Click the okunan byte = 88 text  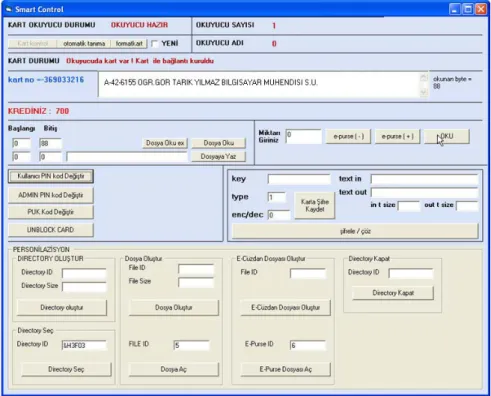[452, 83]
